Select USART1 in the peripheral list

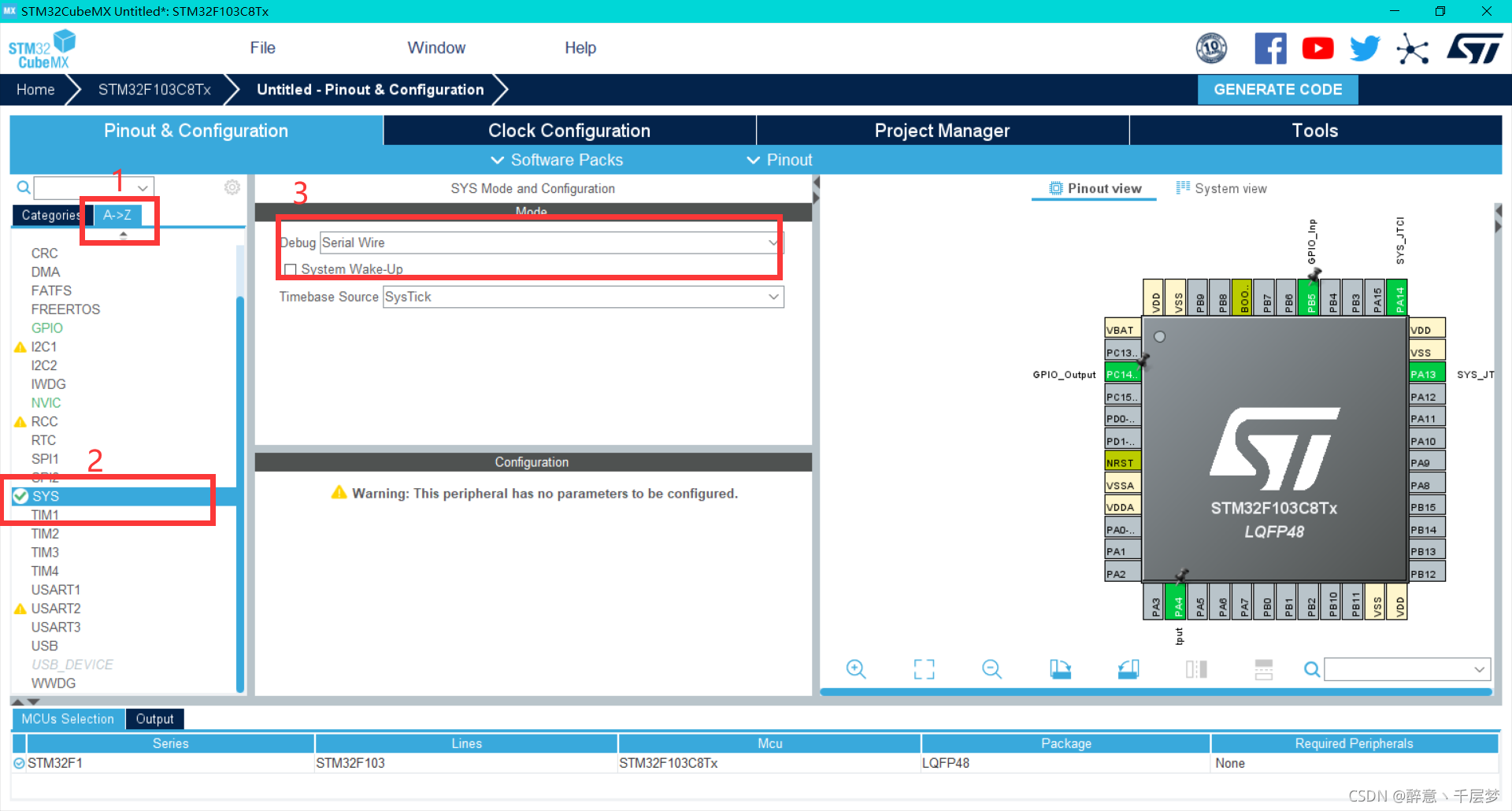(x=56, y=590)
